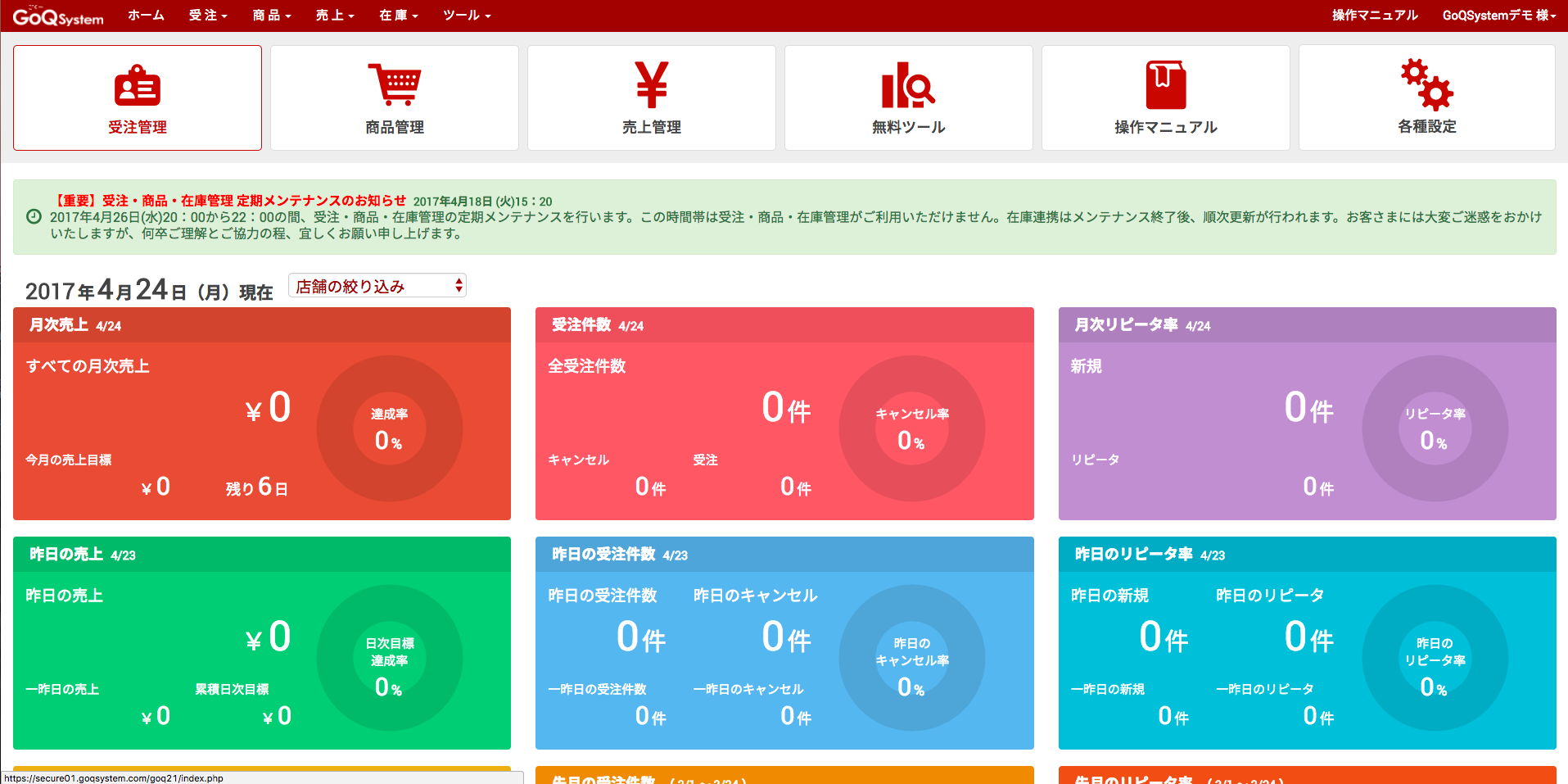Click the すべての月次売上 label
Viewport: 1568px width, 784px height.
88,366
